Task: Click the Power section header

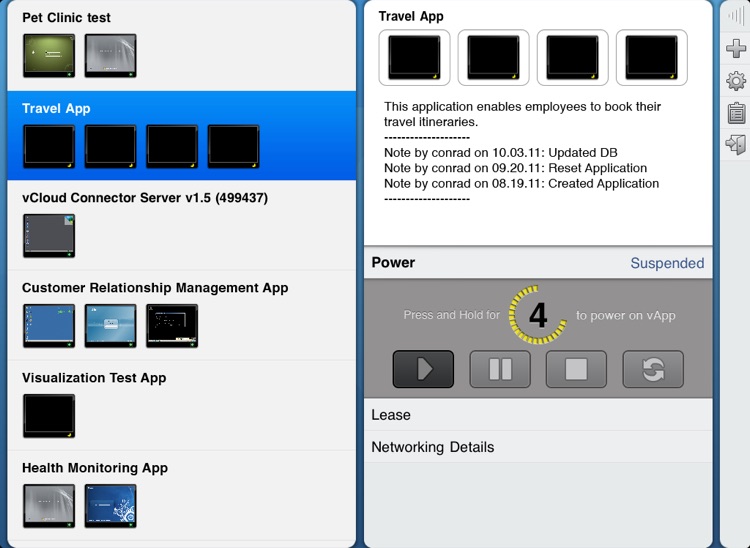Action: [x=538, y=263]
